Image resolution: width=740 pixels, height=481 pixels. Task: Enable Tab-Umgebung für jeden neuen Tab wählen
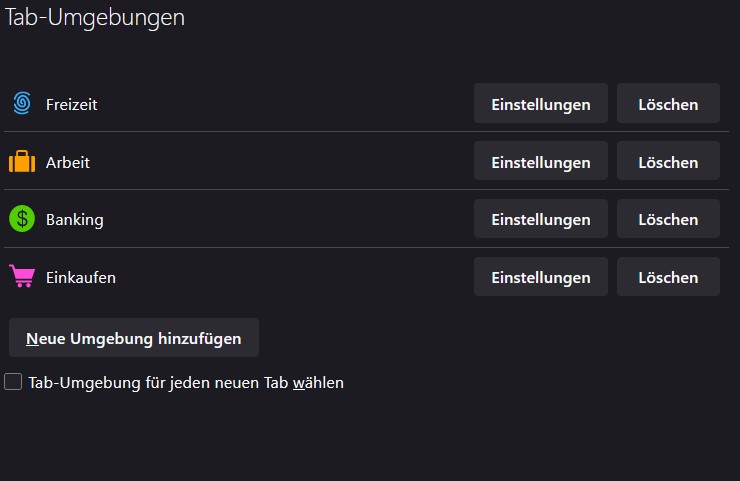tap(13, 382)
